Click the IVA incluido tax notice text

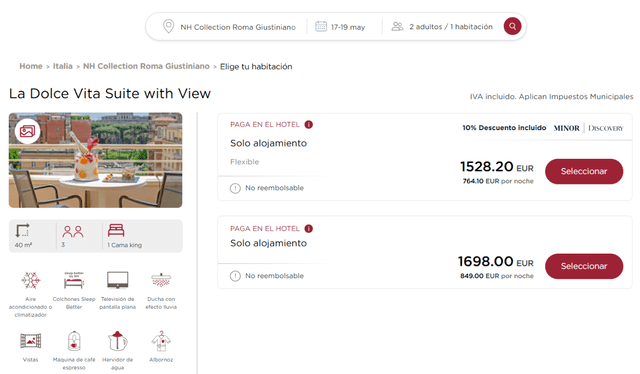point(551,97)
